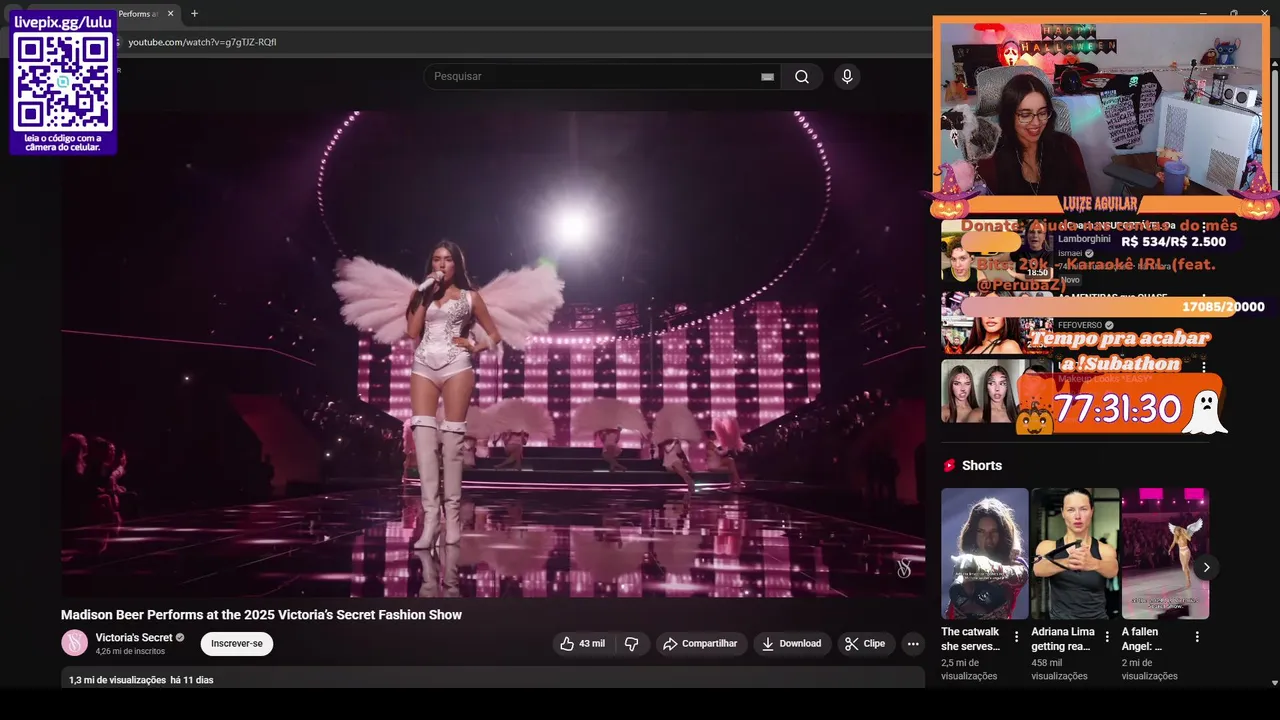Screen dimensions: 1280x720
Task: Click the YouTube search magnifier button
Action: (802, 77)
